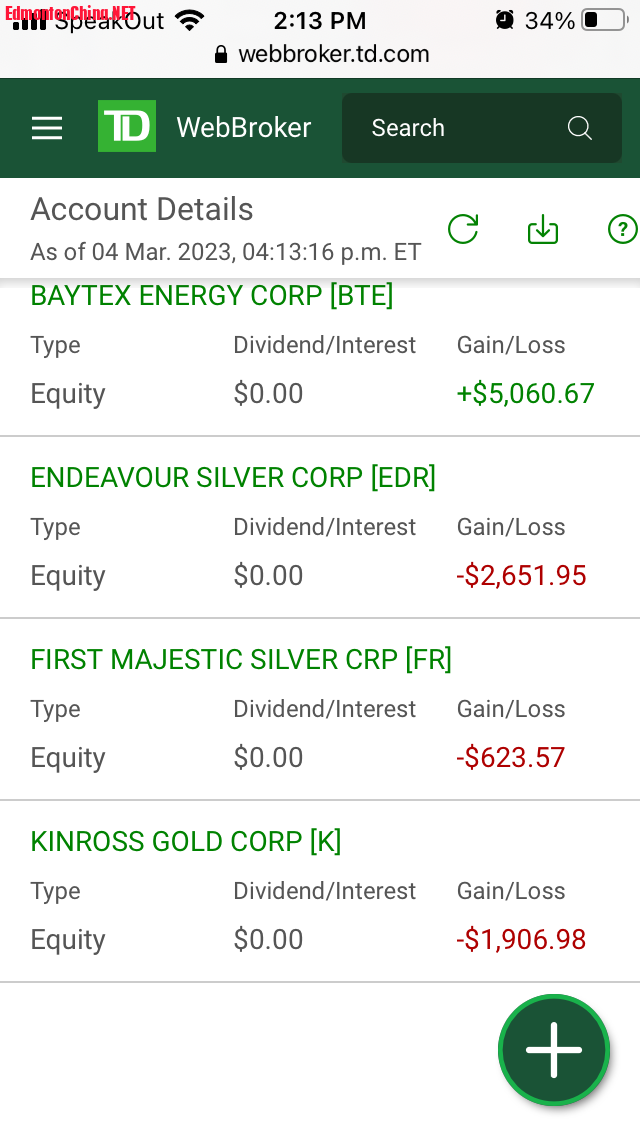640x1136 pixels.
Task: Open BAYTEX ENERGY CORP [BTE] holding
Action: point(212,296)
